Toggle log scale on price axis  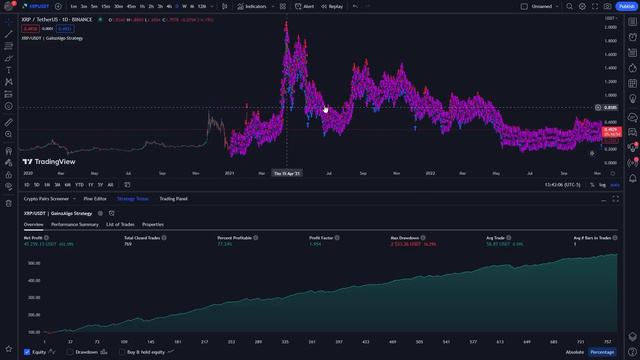tap(602, 185)
